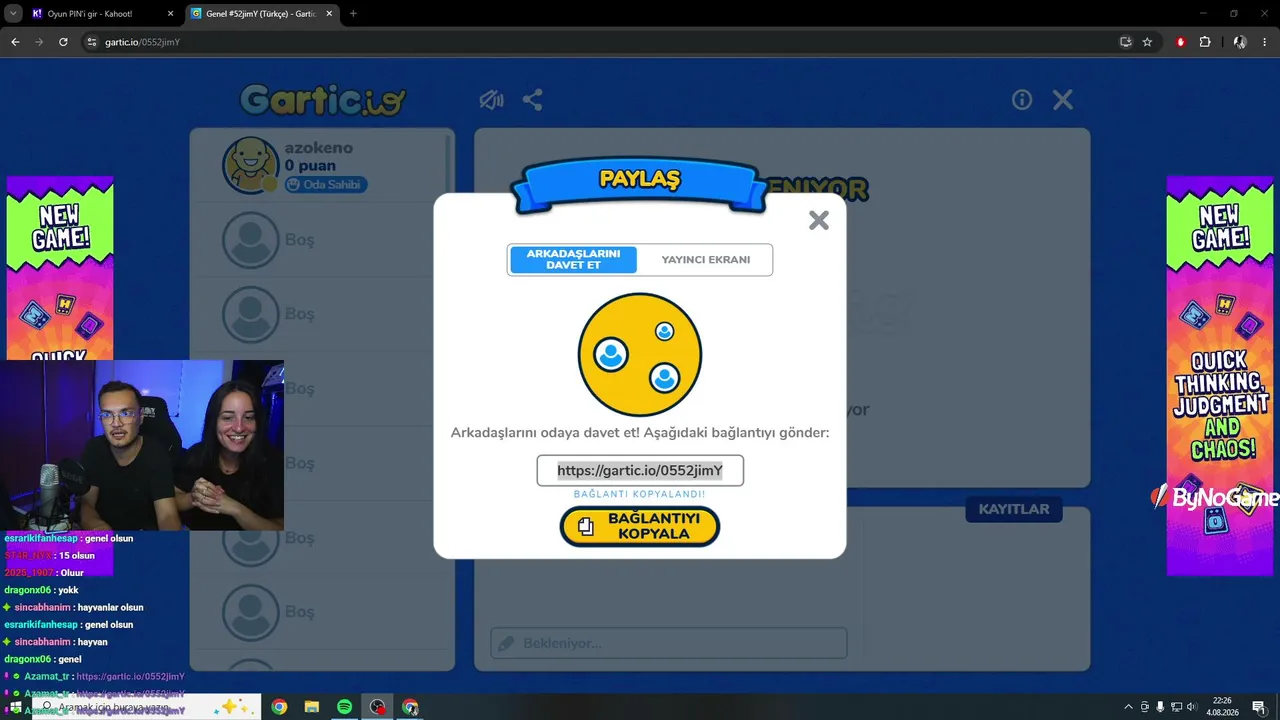Open the browser extensions menu
The width and height of the screenshot is (1280, 720).
1205,42
